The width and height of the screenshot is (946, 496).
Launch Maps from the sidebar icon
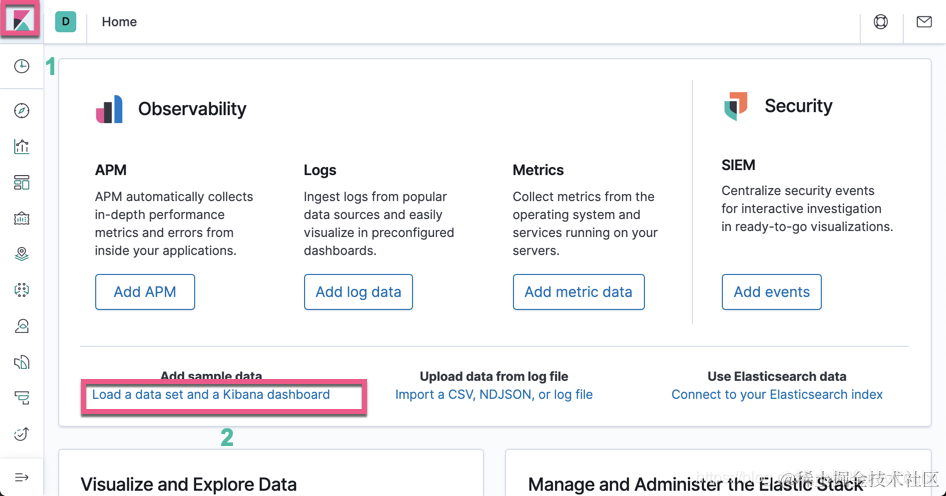[x=21, y=255]
